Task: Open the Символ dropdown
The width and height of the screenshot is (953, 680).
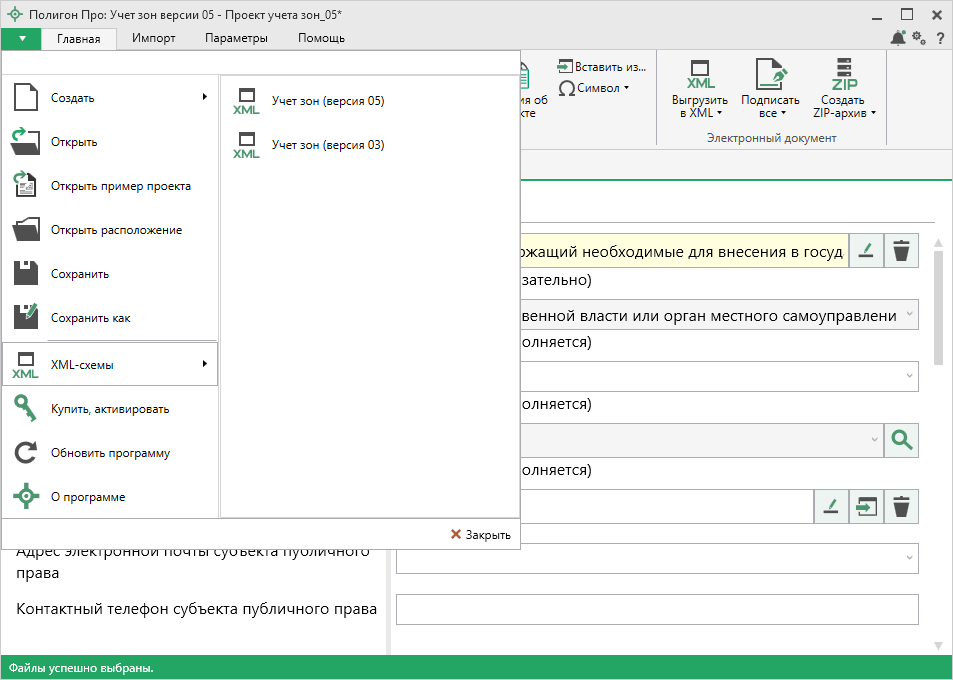Action: [595, 88]
